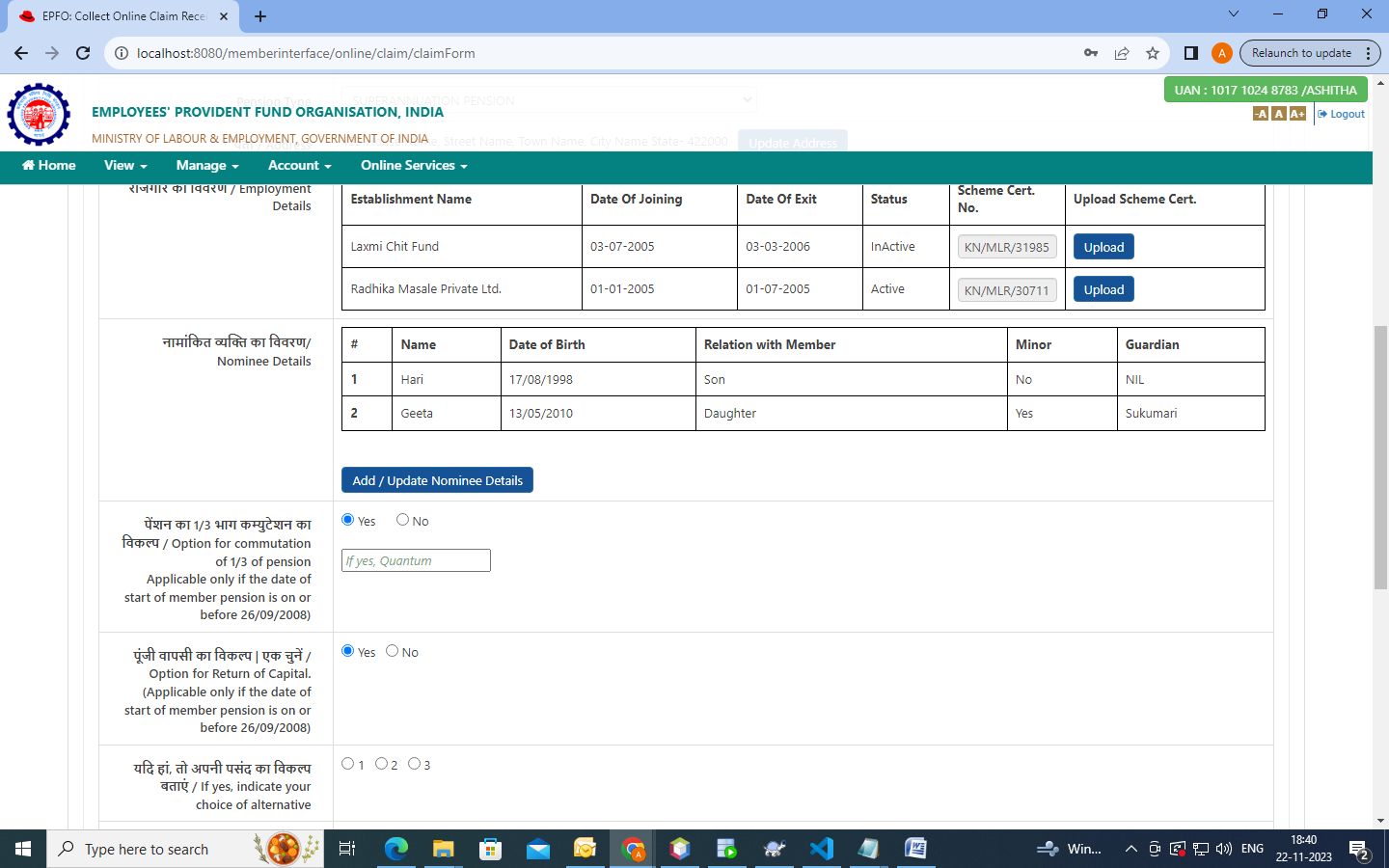The image size is (1389, 868).
Task: Click the Relaunch to update button
Action: (x=1301, y=53)
